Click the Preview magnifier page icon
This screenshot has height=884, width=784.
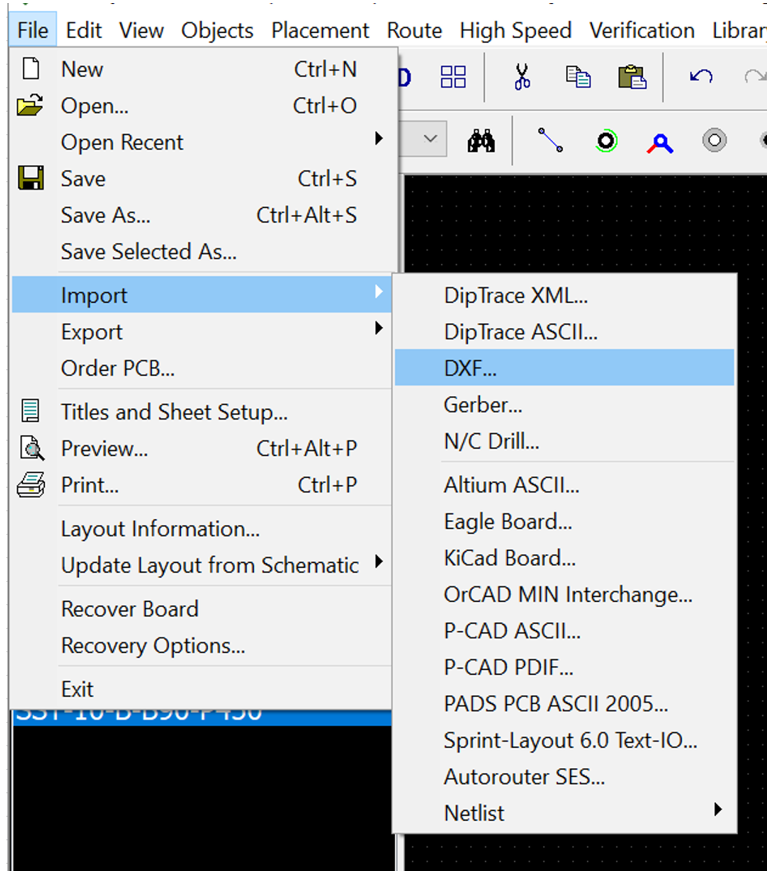pyautogui.click(x=32, y=448)
